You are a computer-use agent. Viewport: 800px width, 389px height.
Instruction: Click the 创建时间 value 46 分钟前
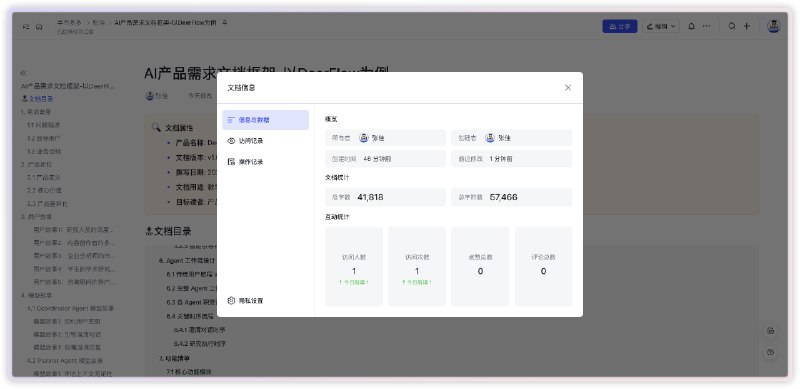378,159
